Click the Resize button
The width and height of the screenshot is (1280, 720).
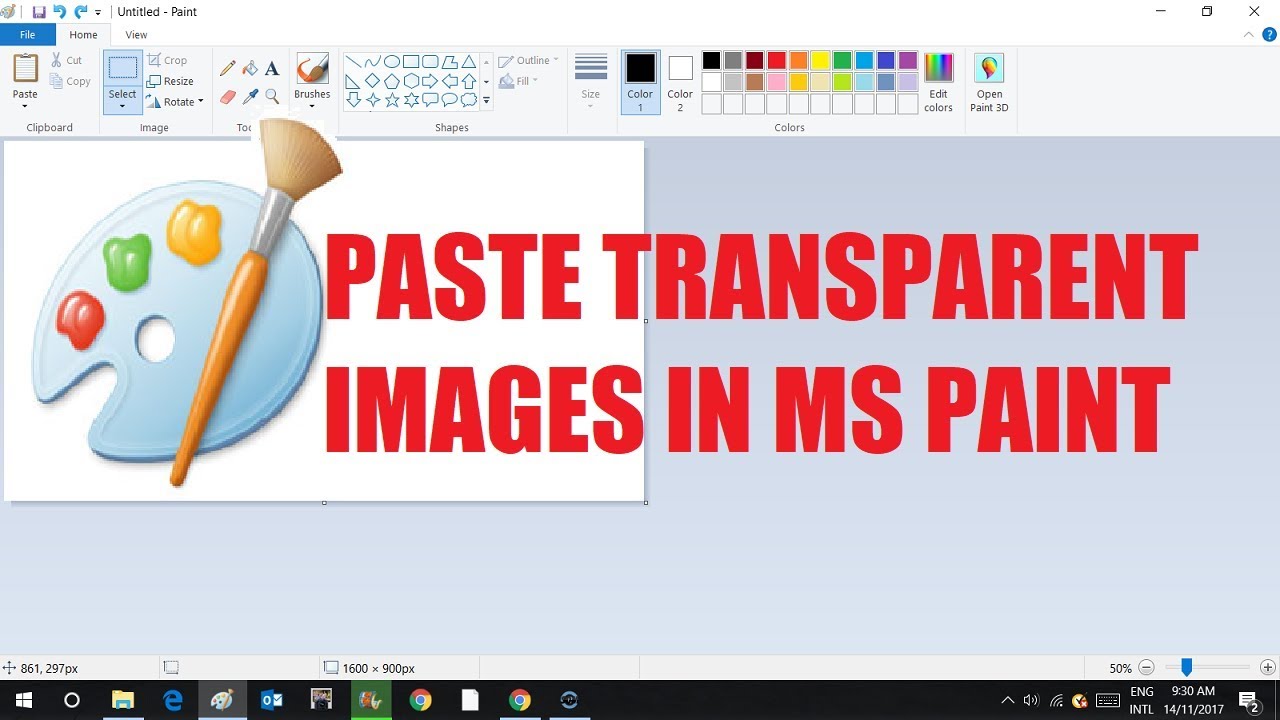pyautogui.click(x=171, y=81)
